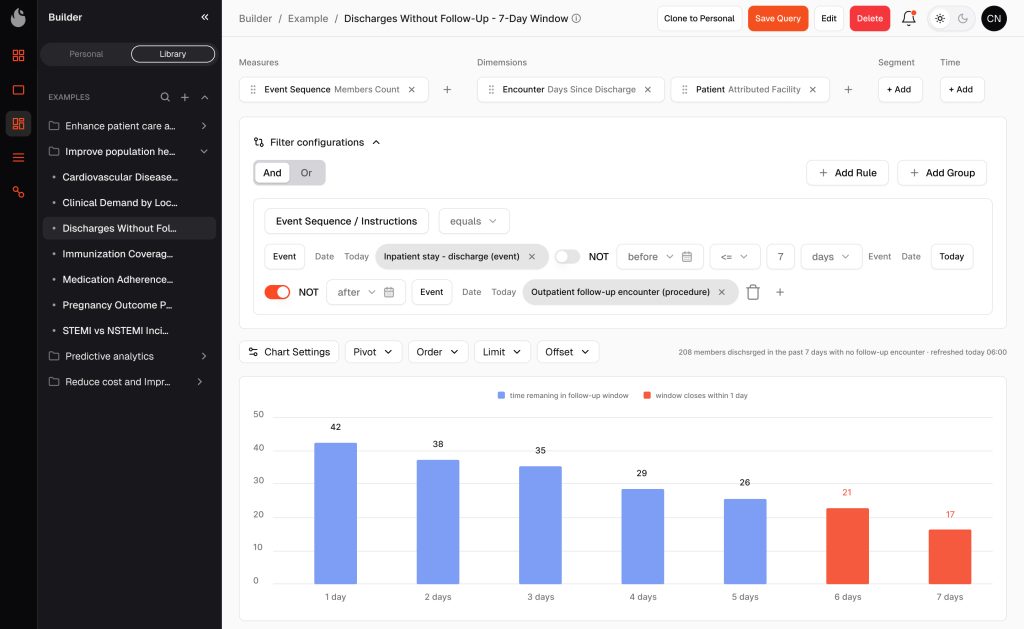Image resolution: width=1024 pixels, height=629 pixels.
Task: Switch filter logic to Or
Action: point(306,172)
